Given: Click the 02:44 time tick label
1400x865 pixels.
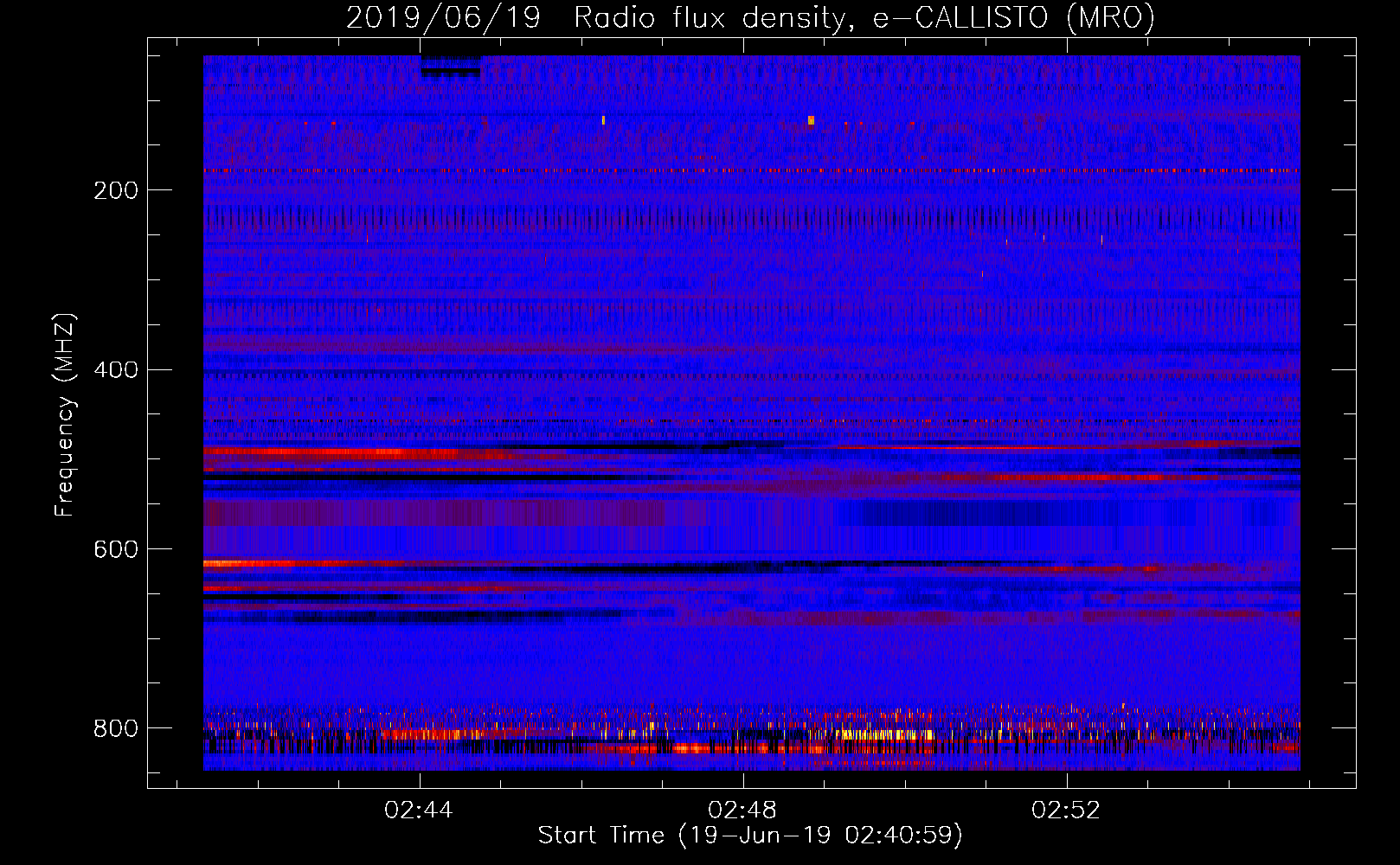Looking at the screenshot, I should pyautogui.click(x=419, y=811).
